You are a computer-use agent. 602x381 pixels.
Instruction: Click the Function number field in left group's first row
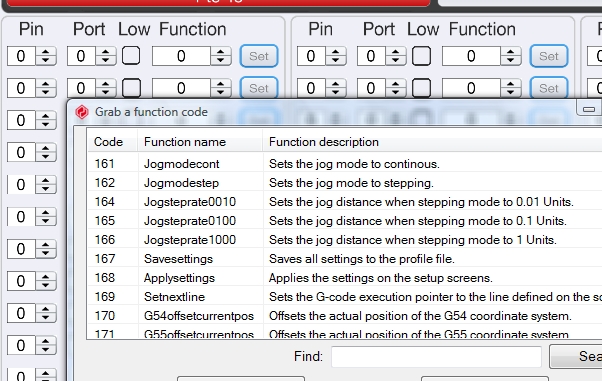click(x=181, y=56)
